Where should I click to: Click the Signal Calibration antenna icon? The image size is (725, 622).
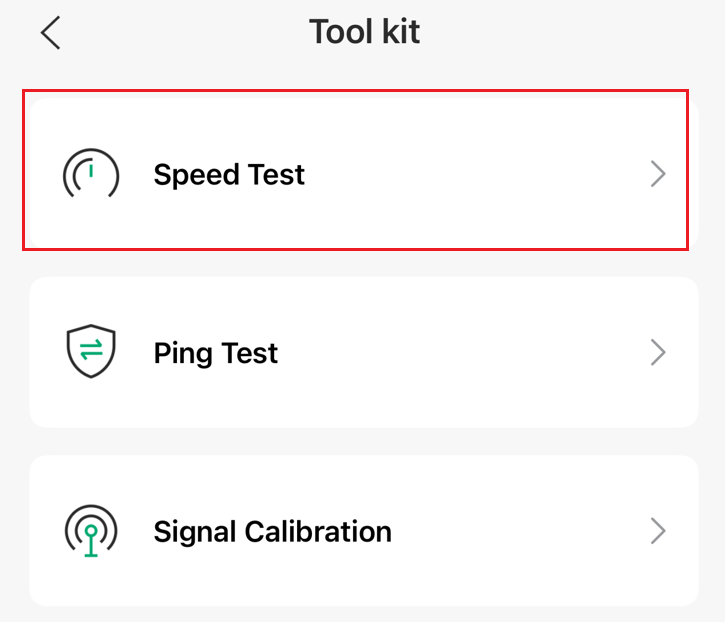click(91, 530)
